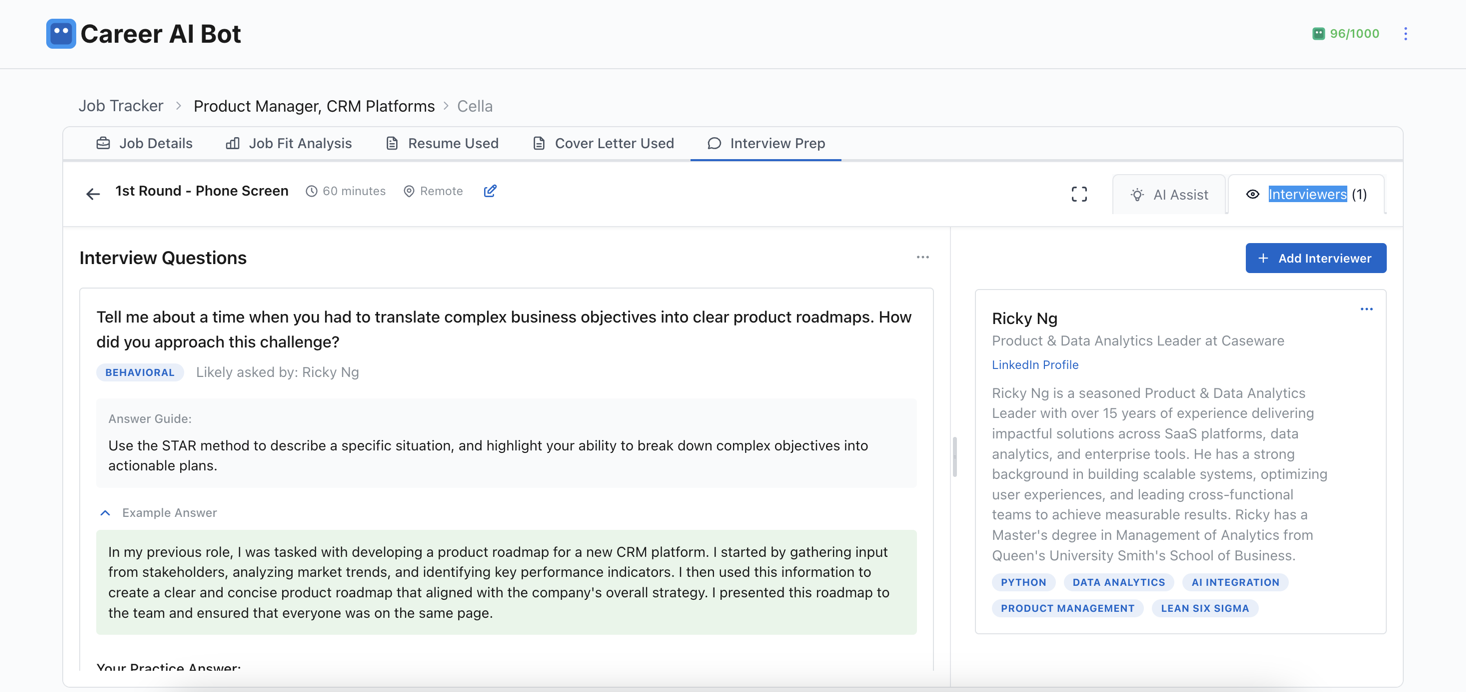The image size is (1466, 692).
Task: Click 'Product & Data Analytics Leader at Caseware'
Action: click(x=1138, y=341)
